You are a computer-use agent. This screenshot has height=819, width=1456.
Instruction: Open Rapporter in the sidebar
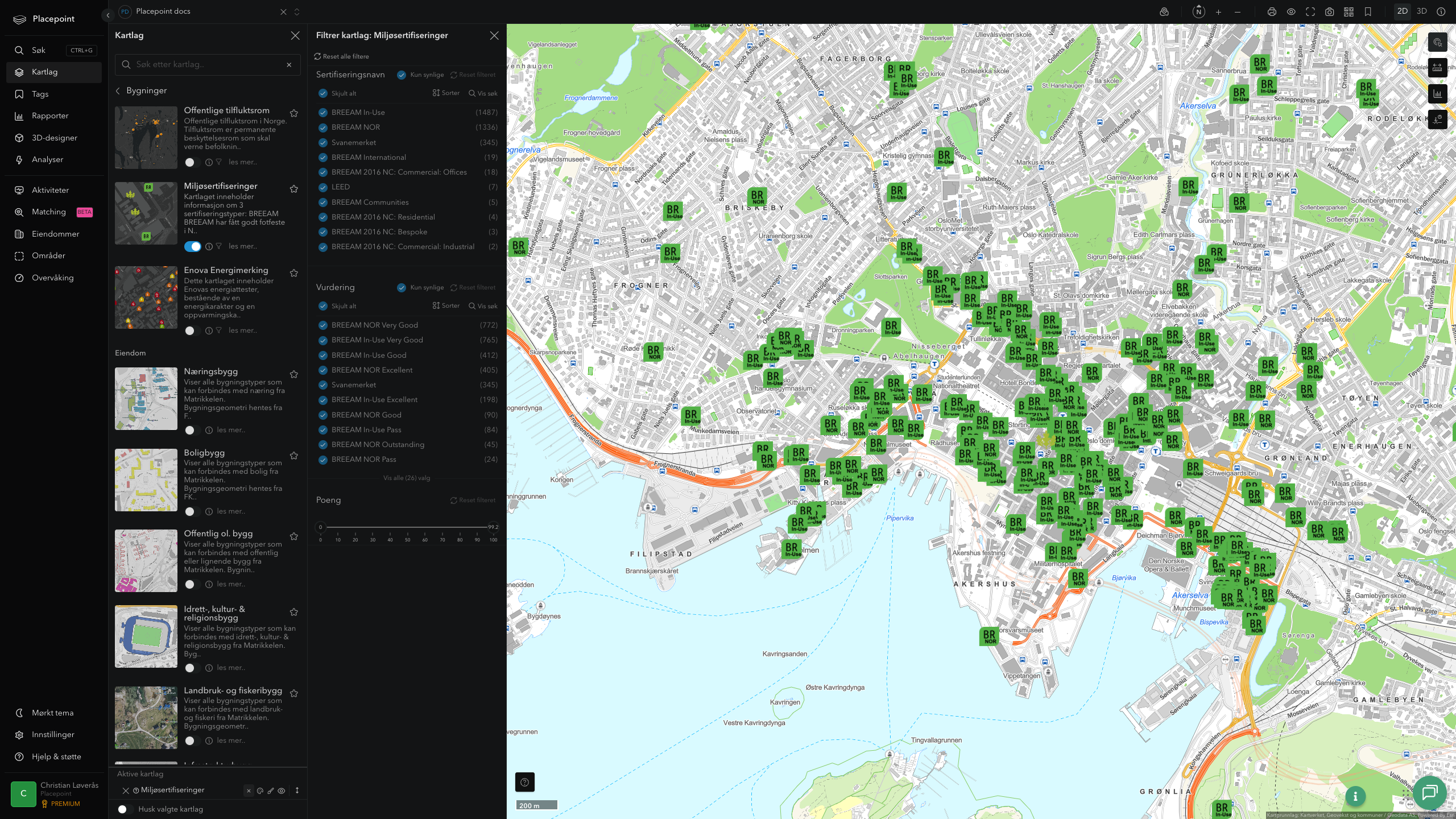click(54, 116)
